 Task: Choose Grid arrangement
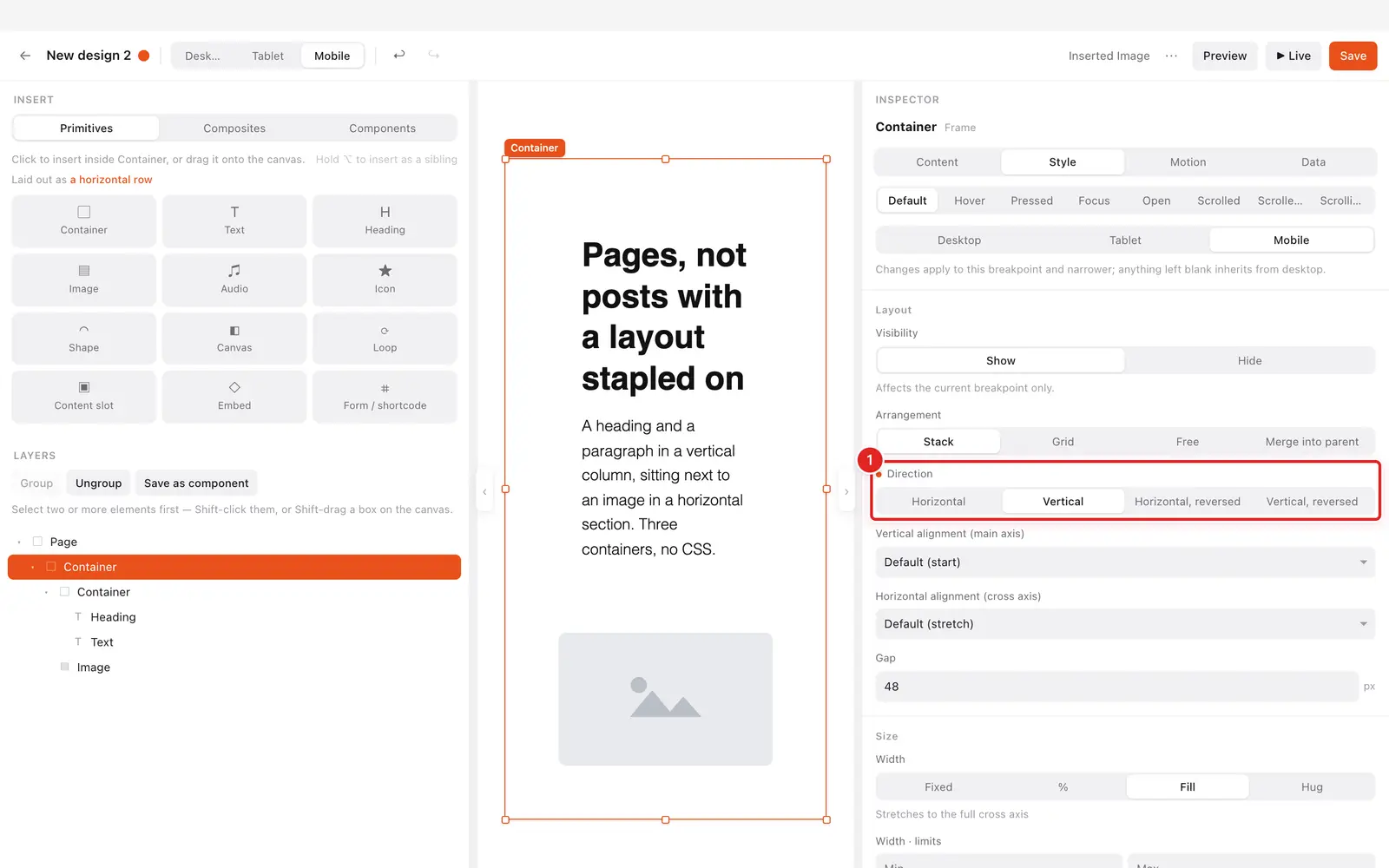[x=1063, y=442]
